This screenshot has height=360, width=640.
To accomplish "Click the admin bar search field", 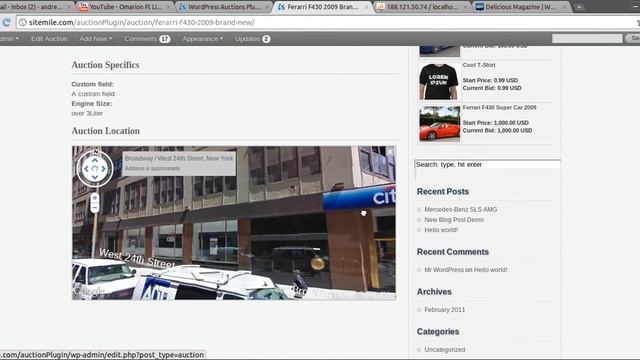I will [587, 38].
